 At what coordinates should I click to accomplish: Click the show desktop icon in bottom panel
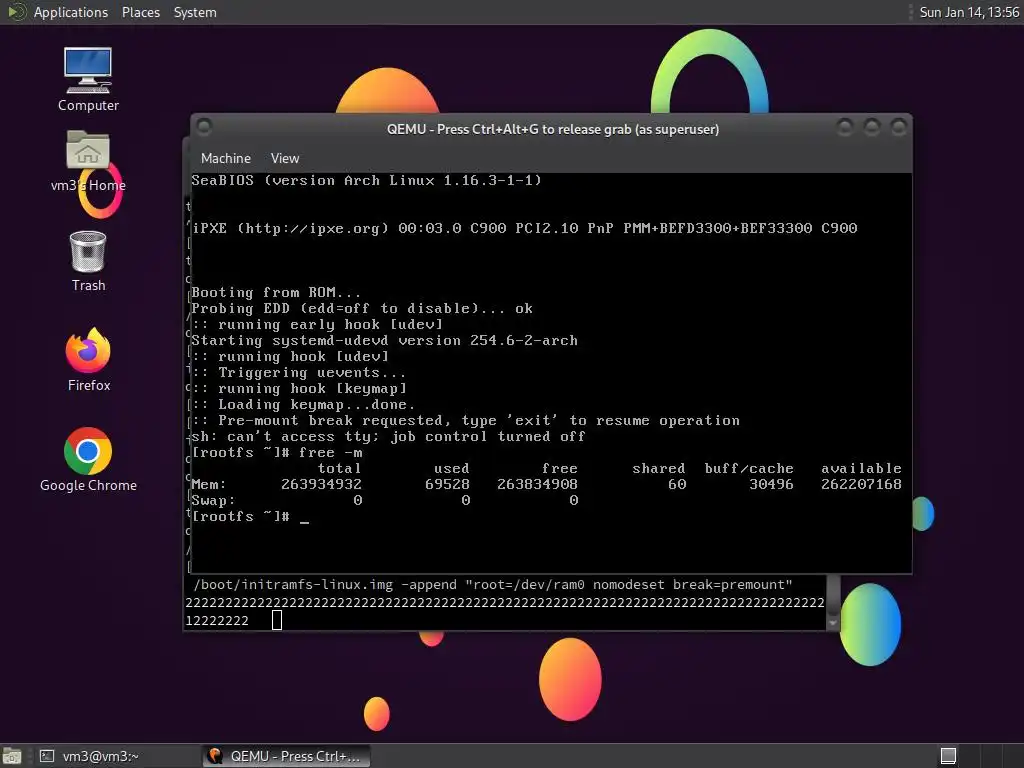(12, 756)
